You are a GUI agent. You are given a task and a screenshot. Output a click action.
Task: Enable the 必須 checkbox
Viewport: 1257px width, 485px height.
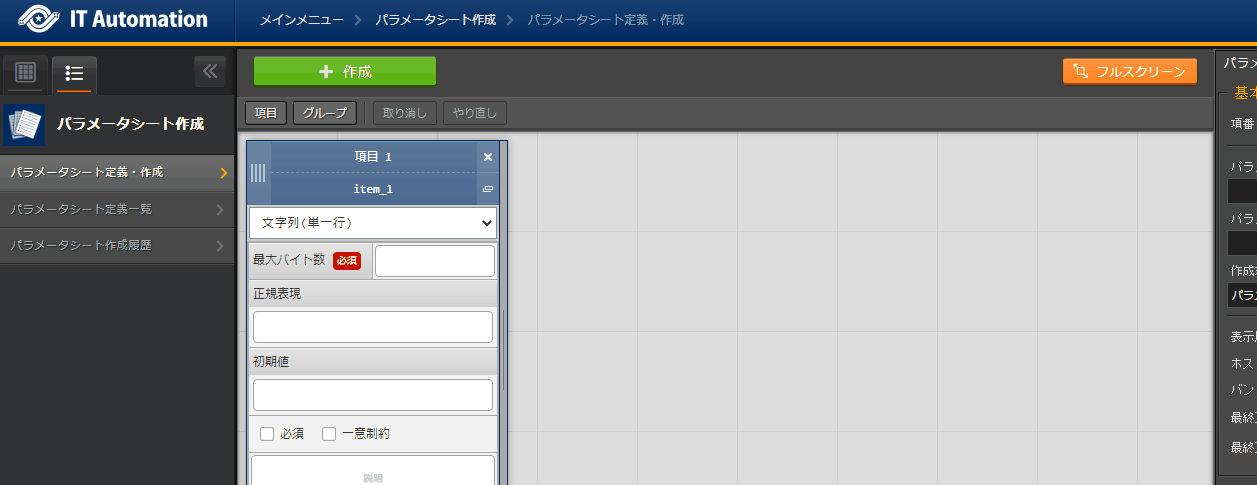(267, 434)
